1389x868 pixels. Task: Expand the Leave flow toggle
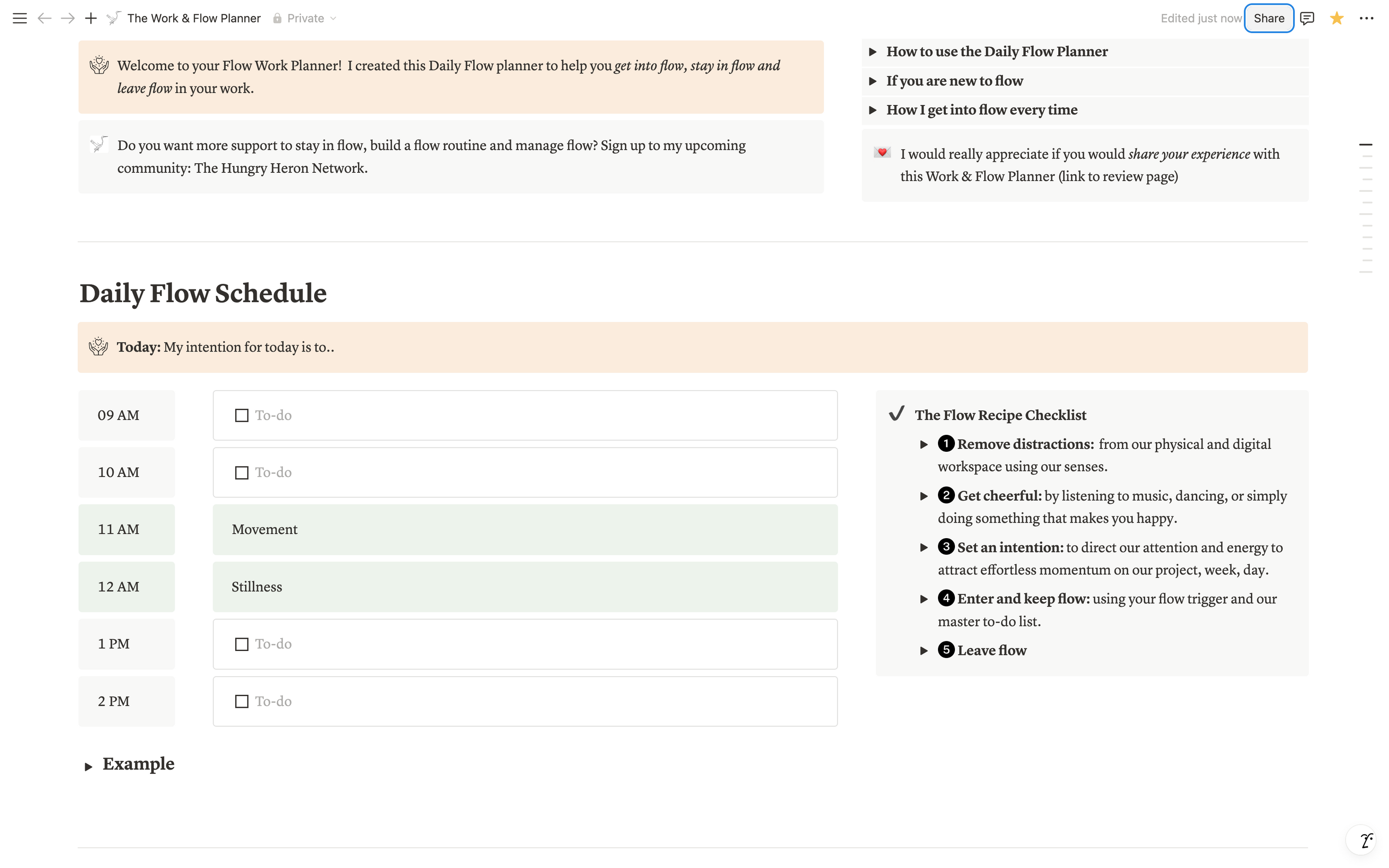(x=924, y=651)
